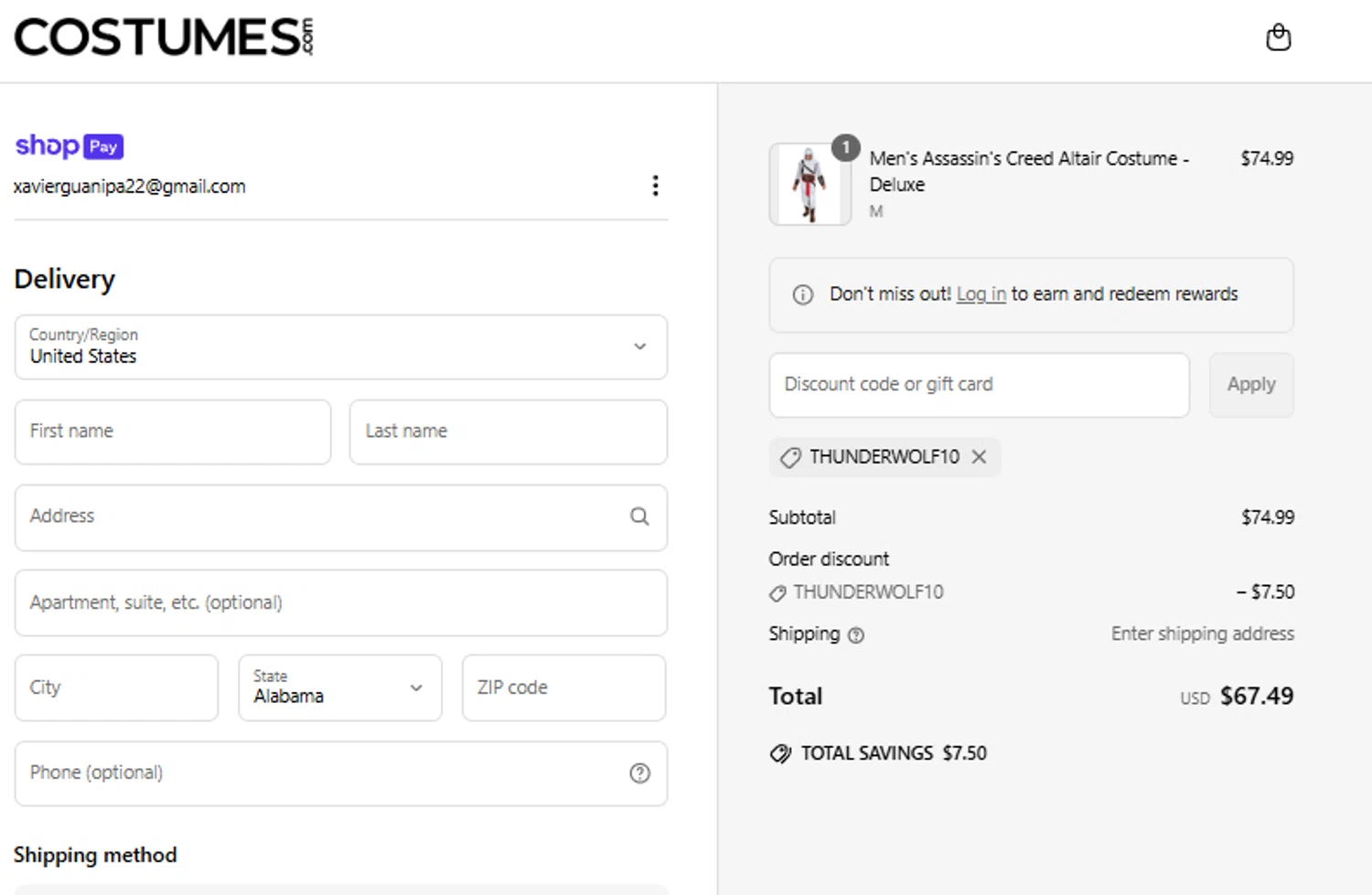This screenshot has height=895, width=1372.
Task: Open the Country/Region dropdown
Action: point(341,347)
